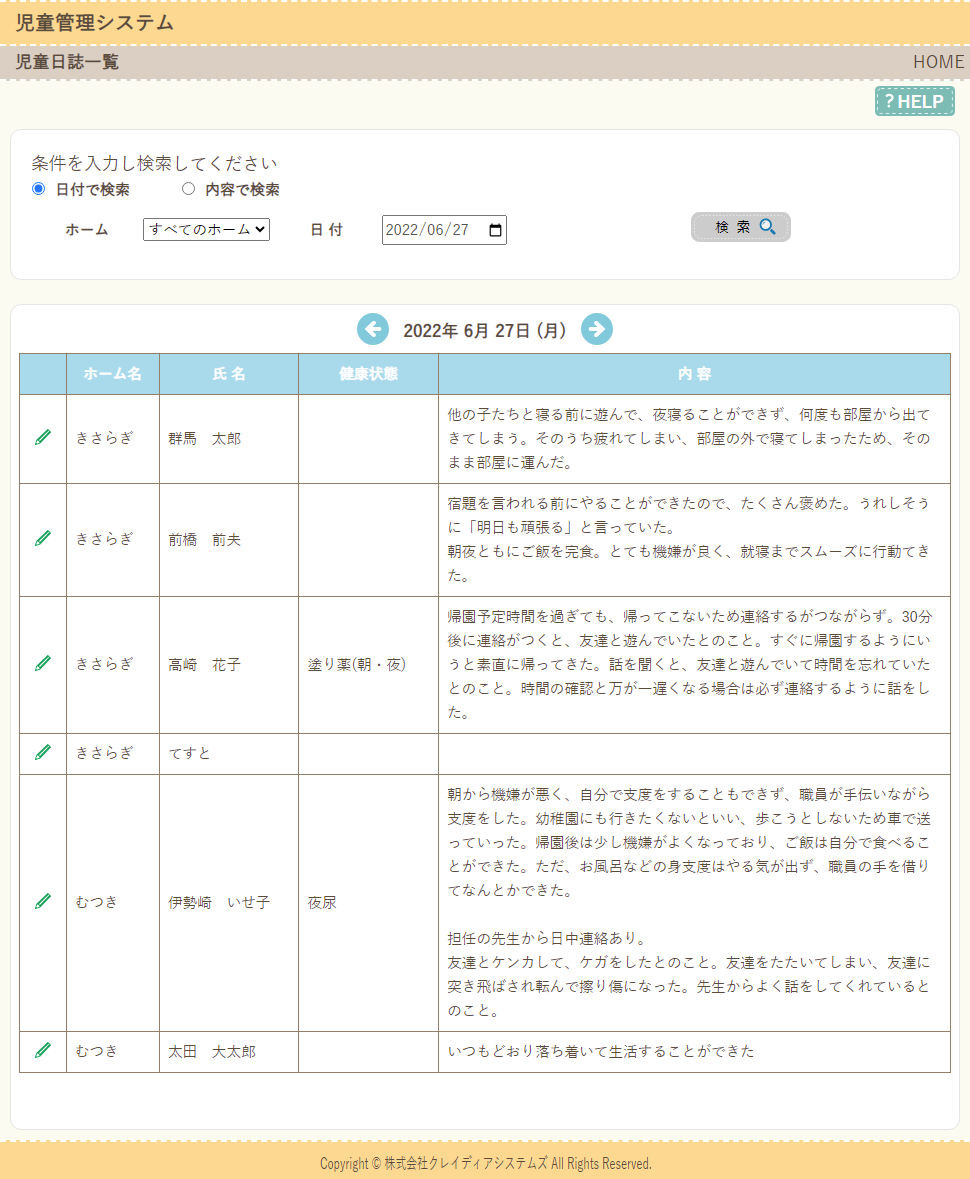Click the 児童管理システム title

tap(95, 23)
